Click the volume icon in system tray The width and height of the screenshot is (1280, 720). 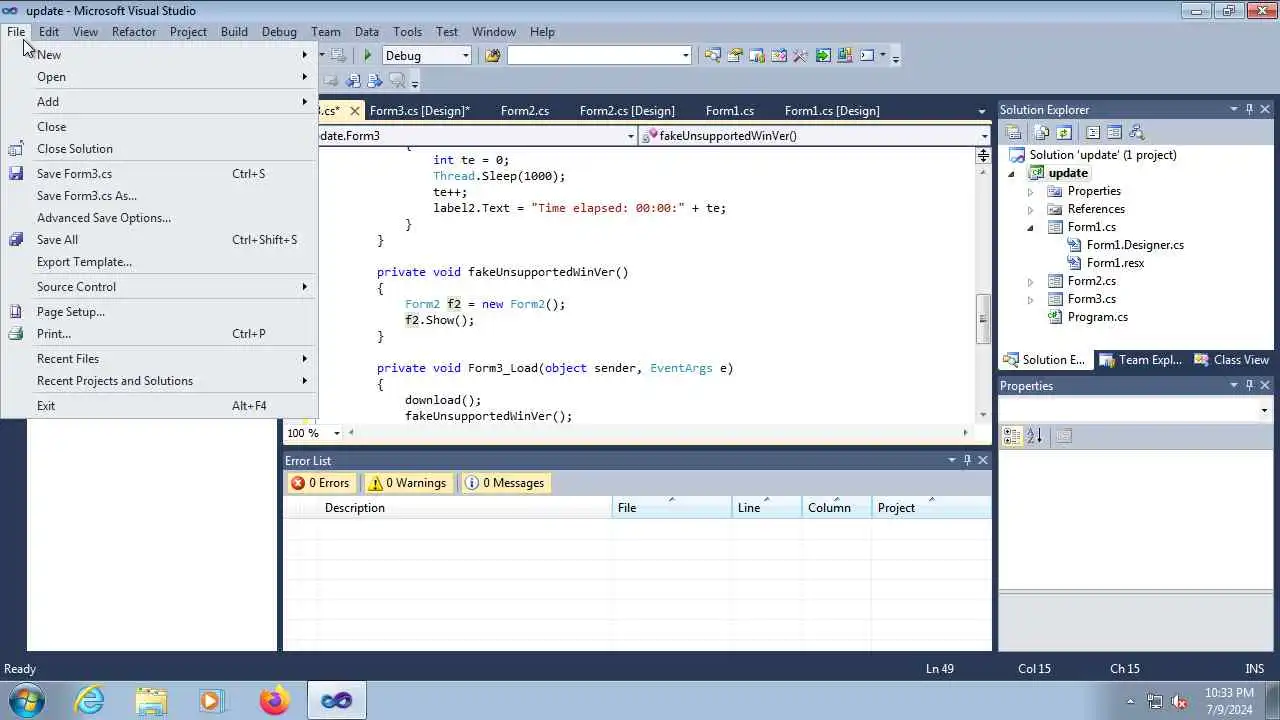(1179, 701)
